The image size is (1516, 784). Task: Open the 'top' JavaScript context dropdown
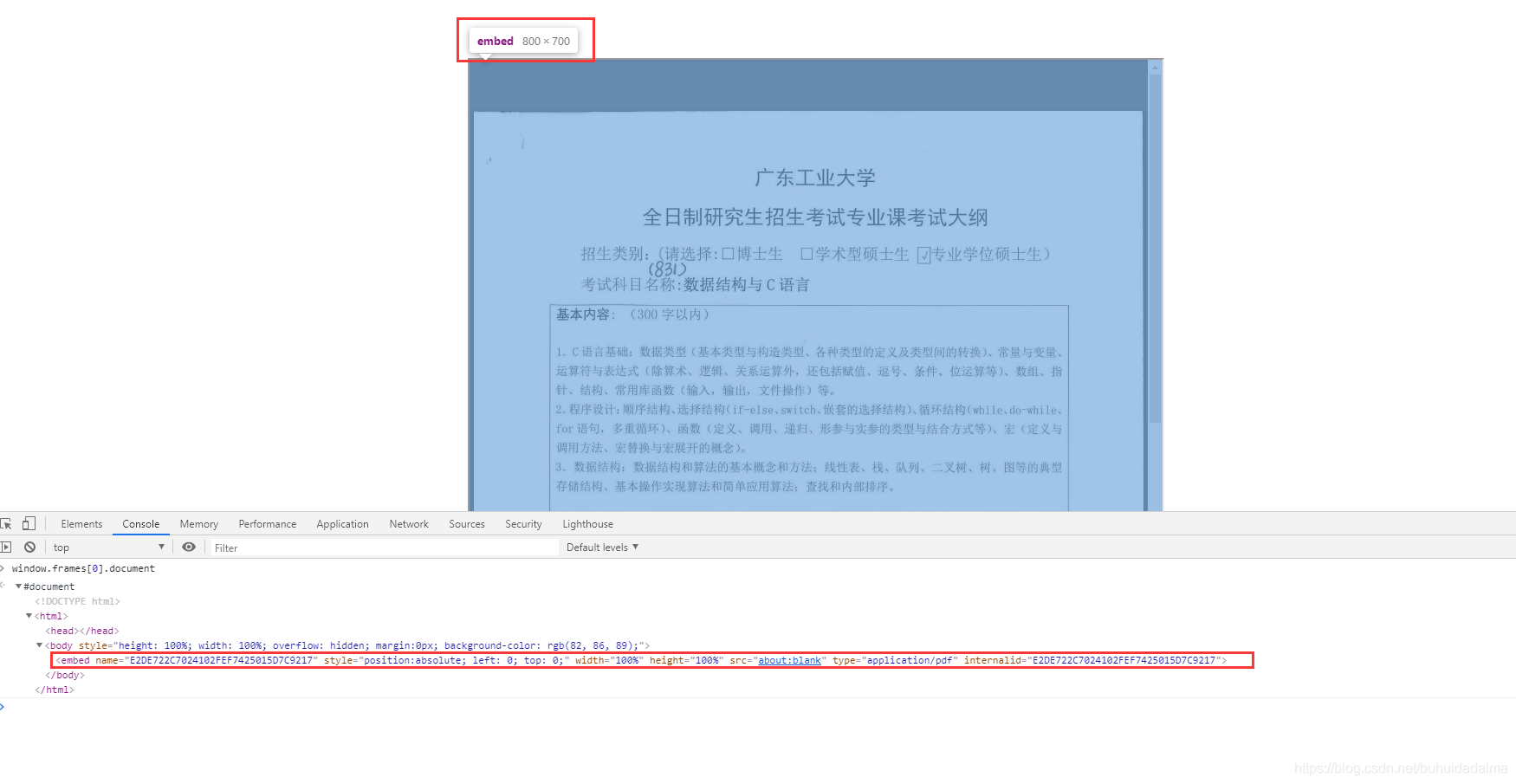click(108, 548)
